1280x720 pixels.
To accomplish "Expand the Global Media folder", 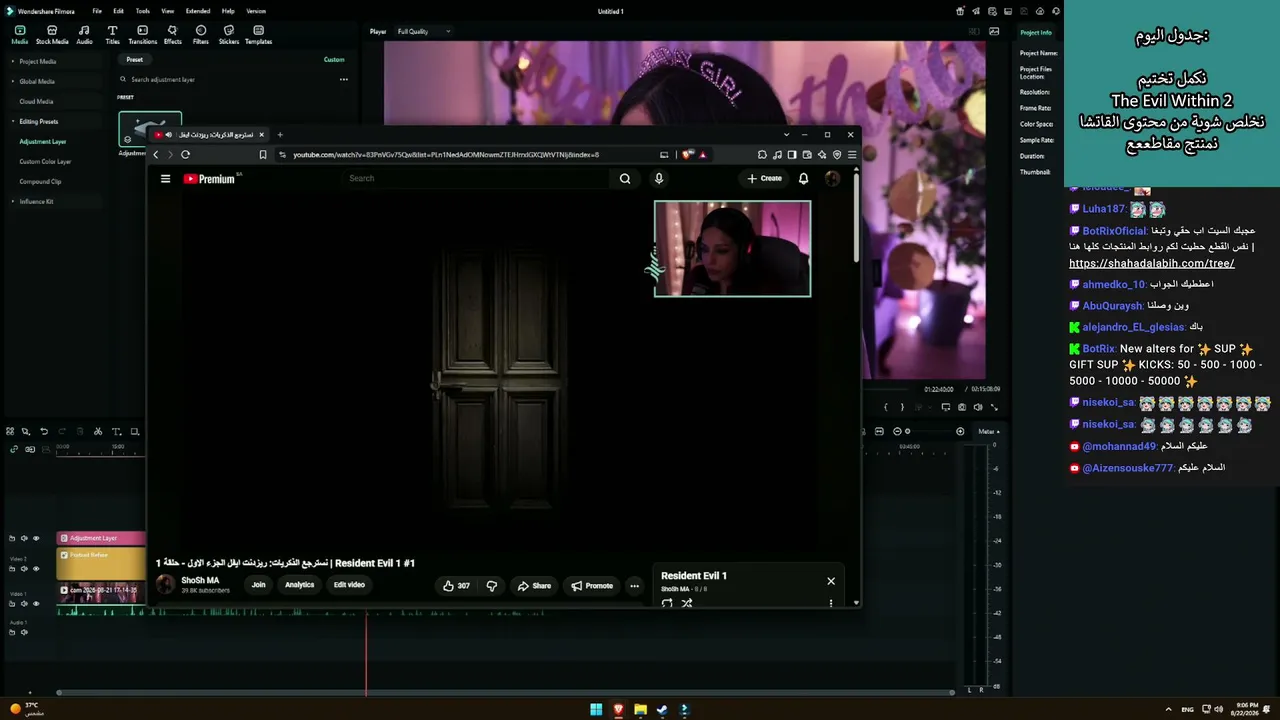I will pos(13,81).
